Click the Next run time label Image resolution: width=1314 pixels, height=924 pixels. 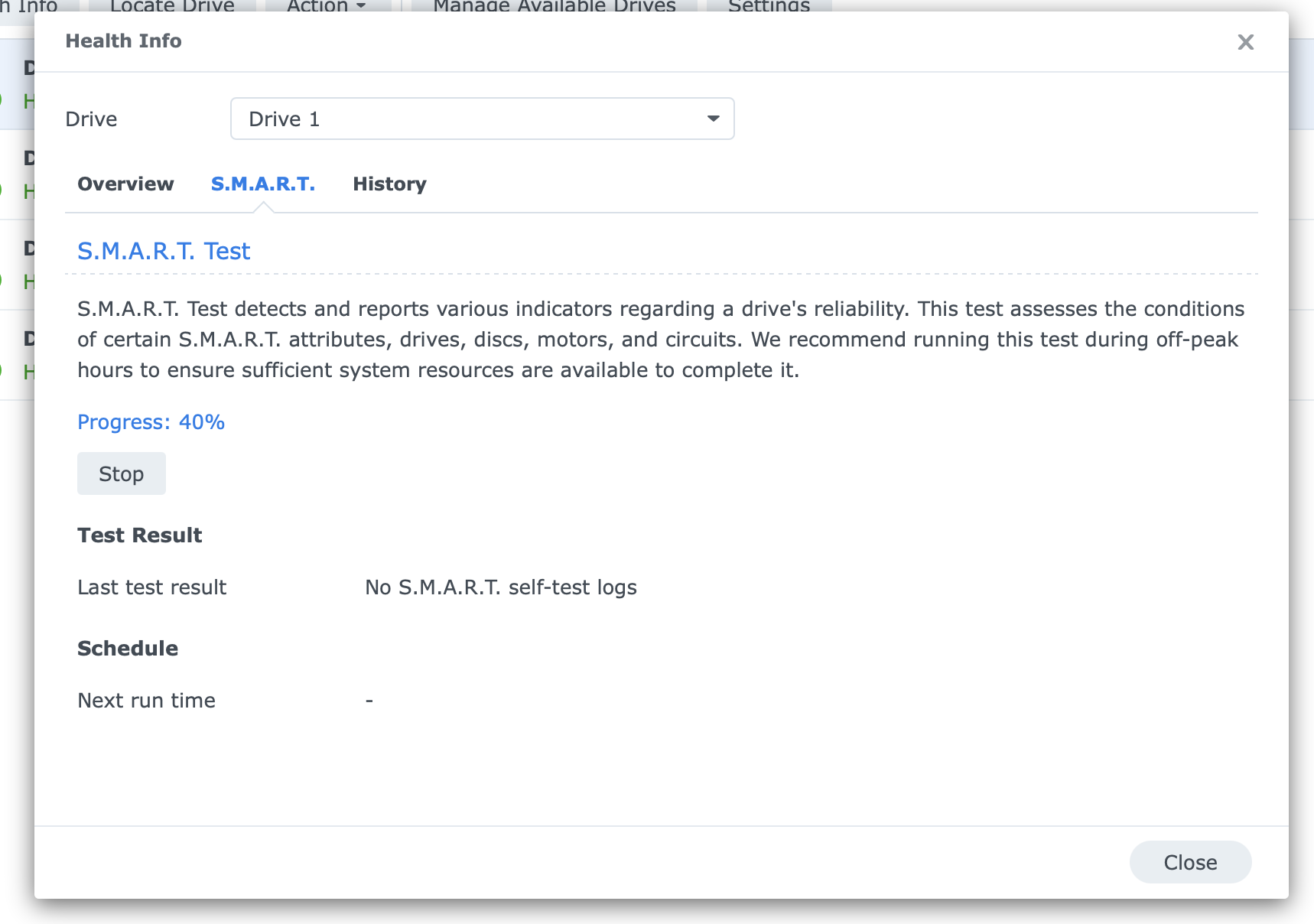(146, 701)
